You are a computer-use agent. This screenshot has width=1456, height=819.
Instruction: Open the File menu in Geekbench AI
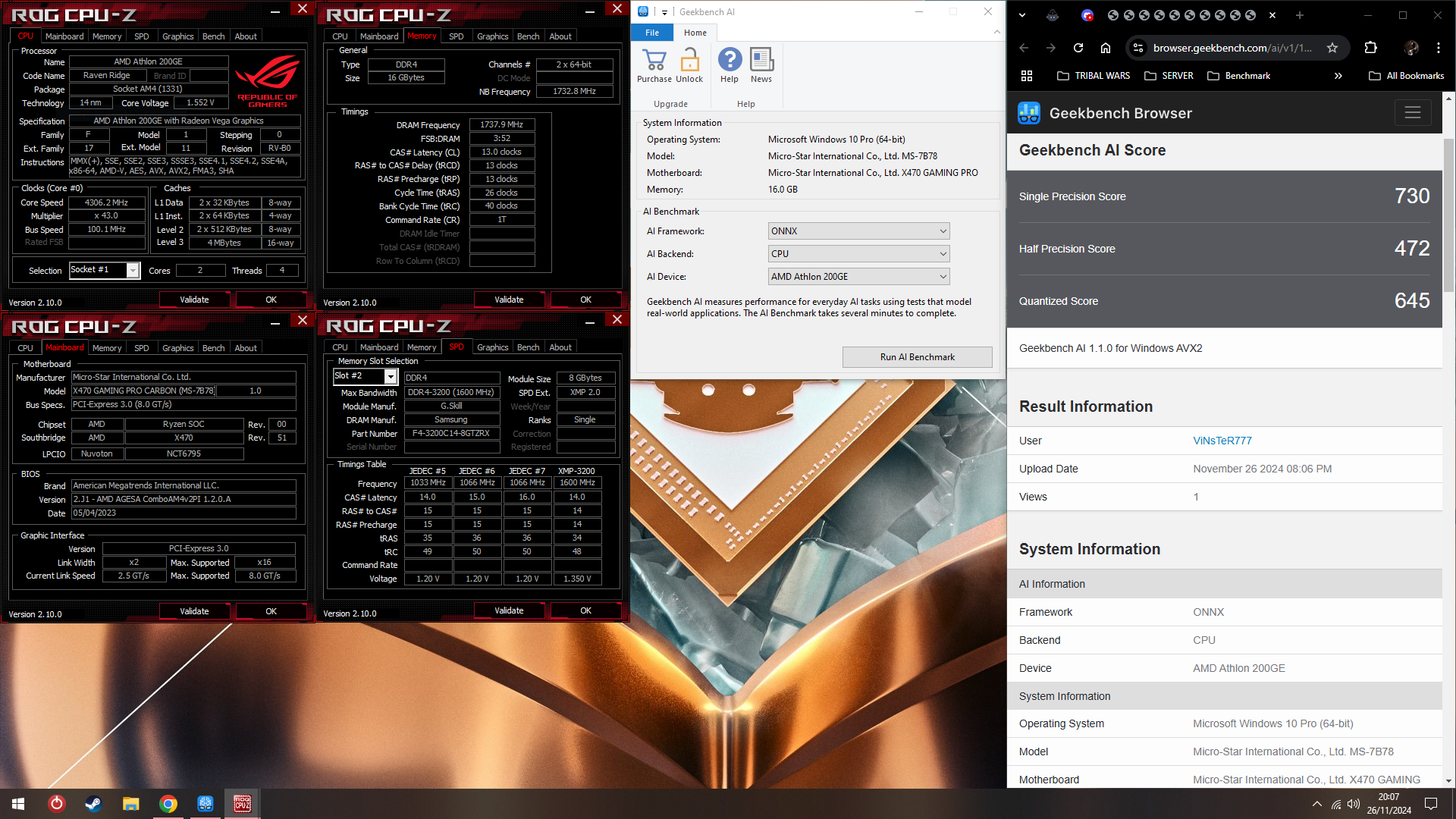point(652,33)
